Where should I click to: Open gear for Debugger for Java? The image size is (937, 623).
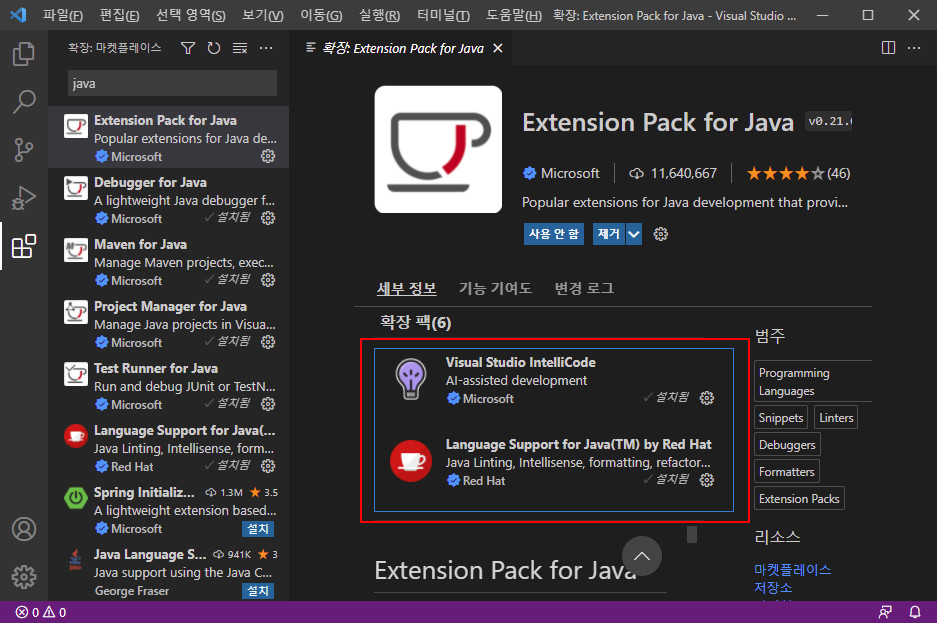click(268, 218)
